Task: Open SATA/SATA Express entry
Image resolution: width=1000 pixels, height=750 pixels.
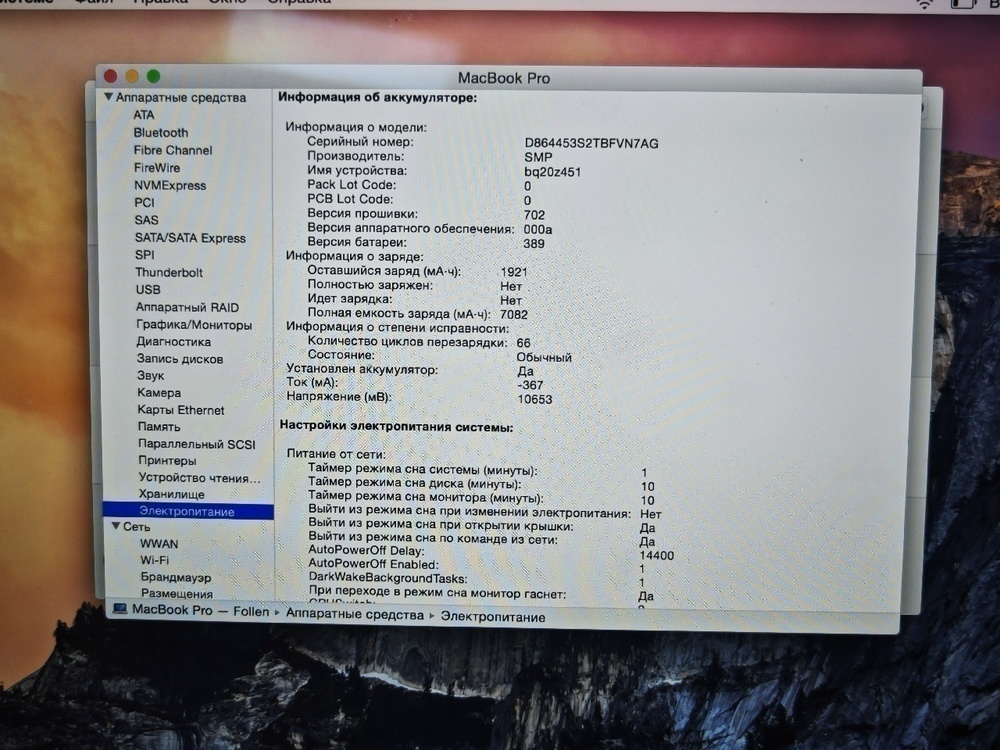Action: pyautogui.click(x=190, y=238)
